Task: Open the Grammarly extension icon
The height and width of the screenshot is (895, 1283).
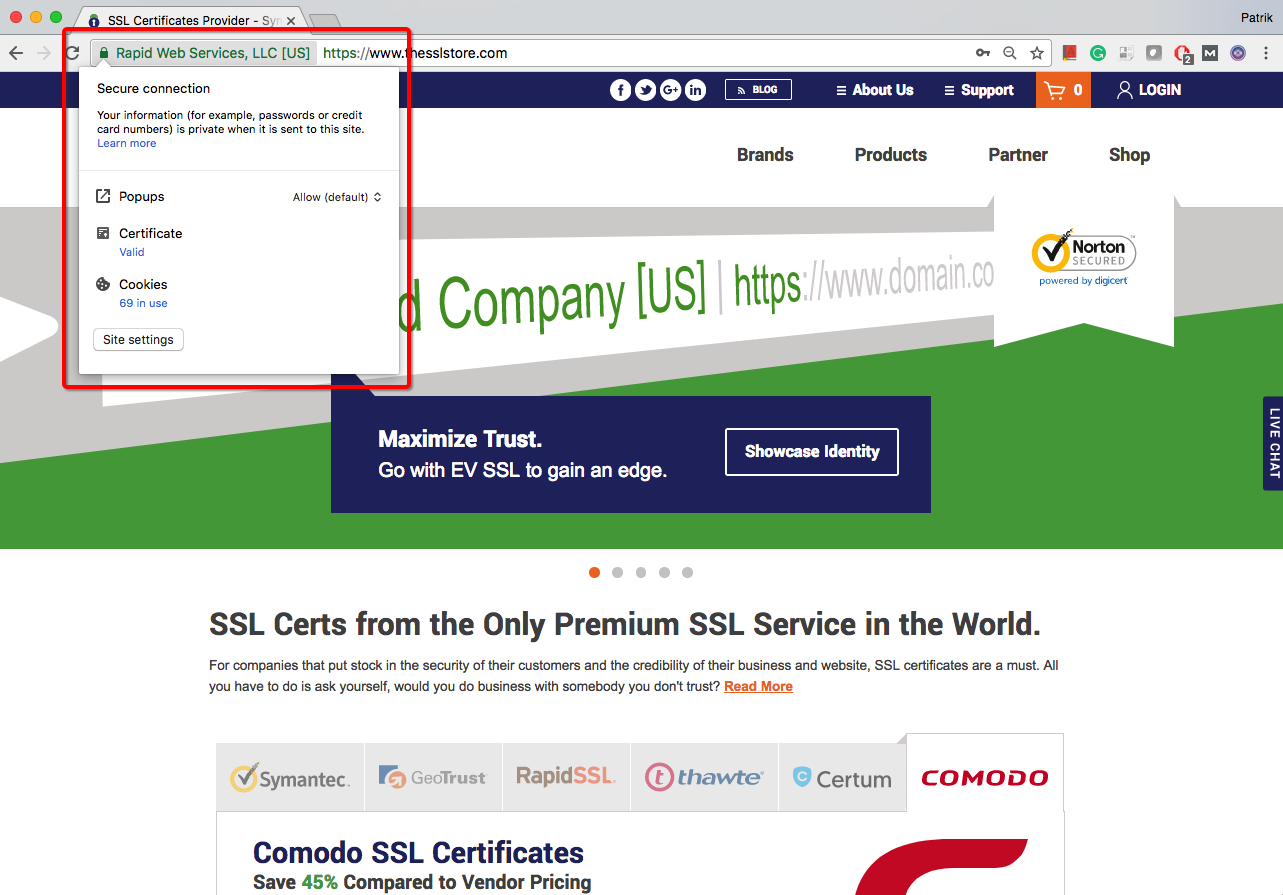Action: (x=1097, y=53)
